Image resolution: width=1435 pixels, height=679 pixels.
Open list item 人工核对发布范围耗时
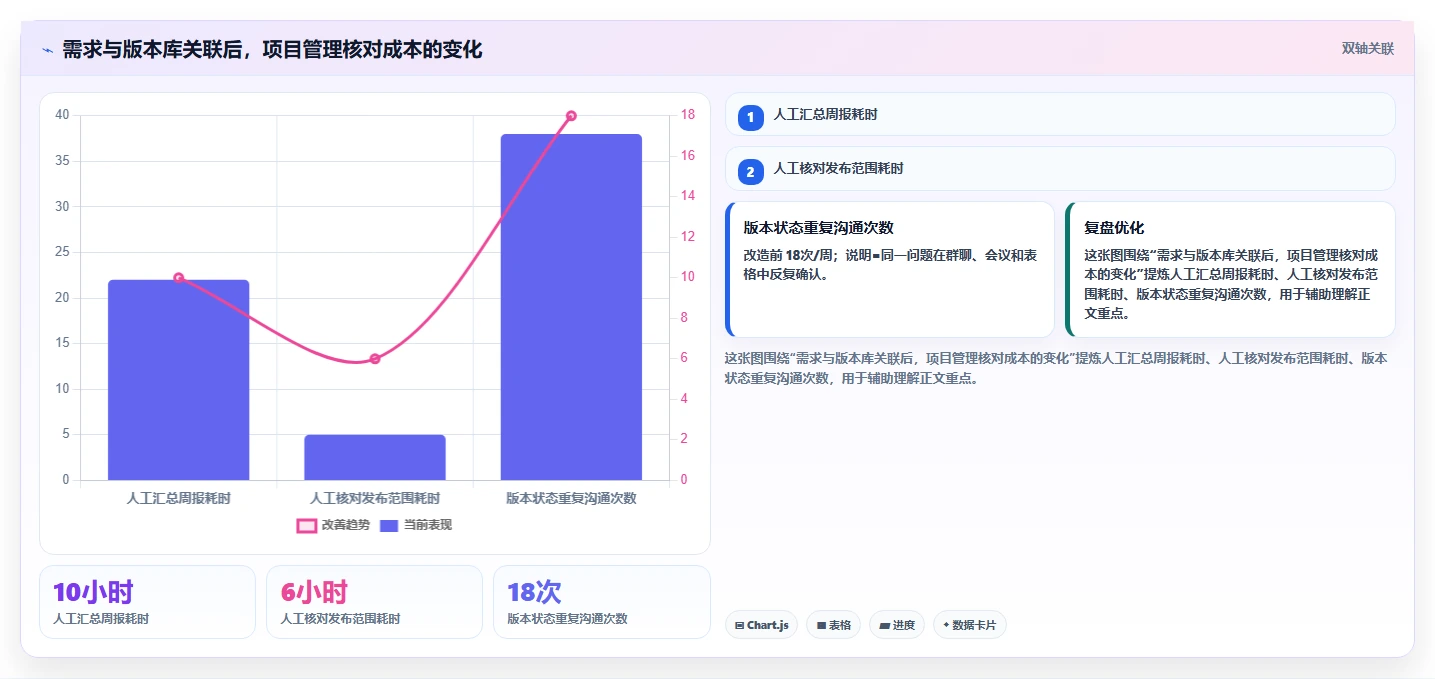point(1060,168)
